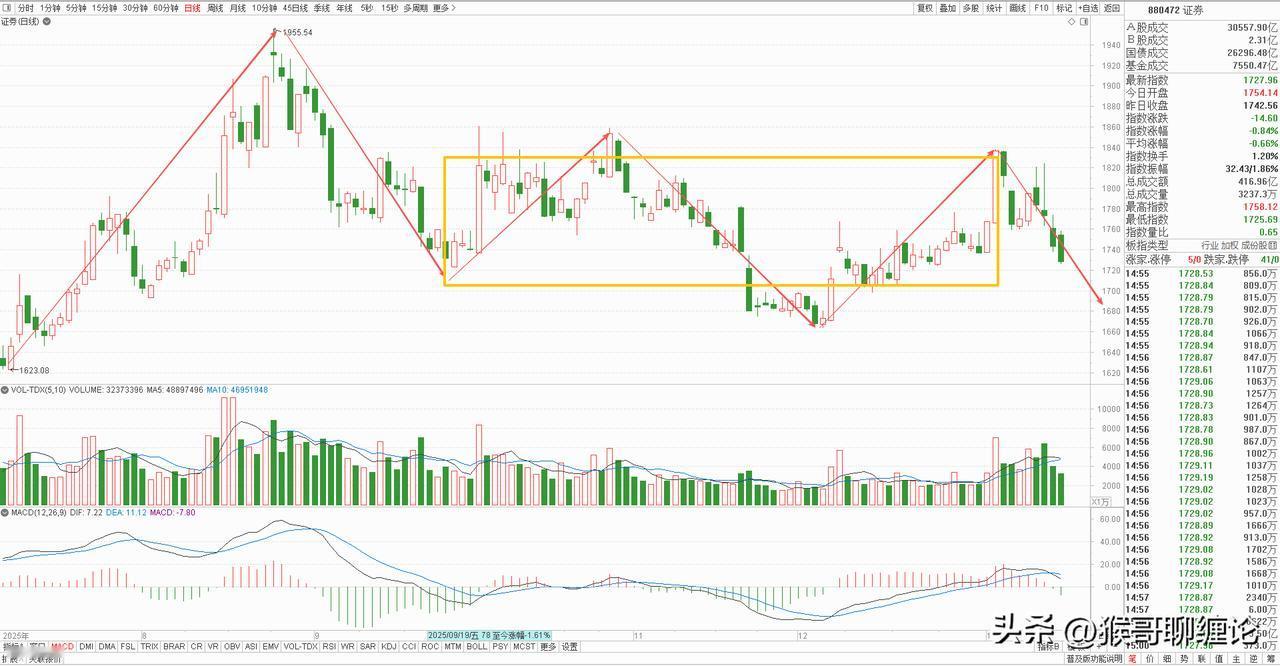Open F10 company info

(1041, 8)
